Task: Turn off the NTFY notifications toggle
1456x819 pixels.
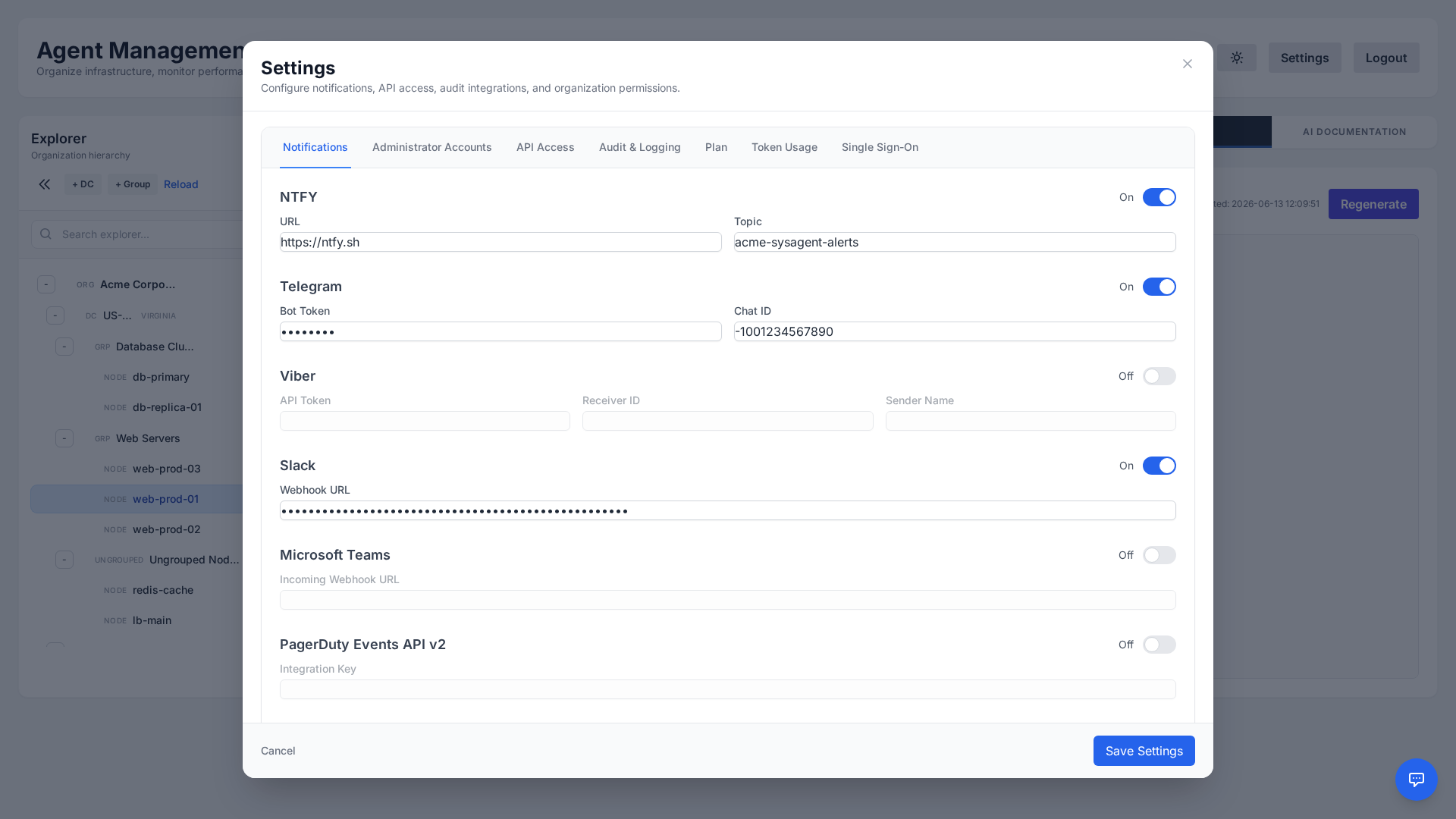Action: coord(1159,197)
